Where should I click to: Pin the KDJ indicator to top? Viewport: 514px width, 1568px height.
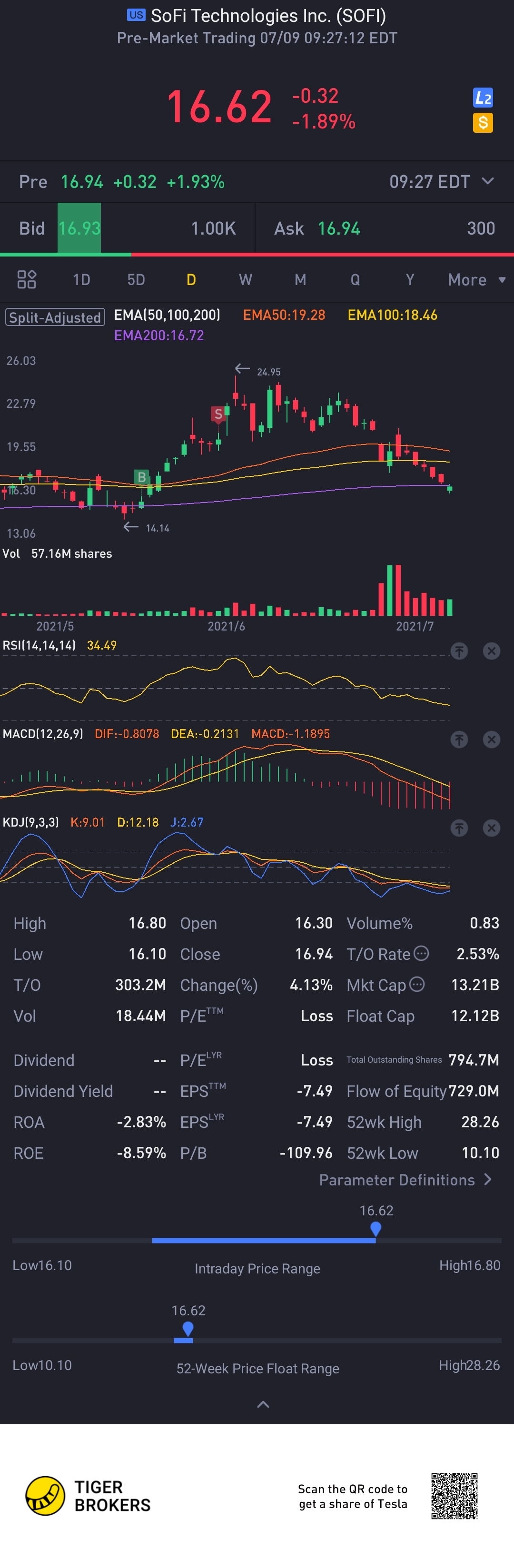click(x=459, y=828)
